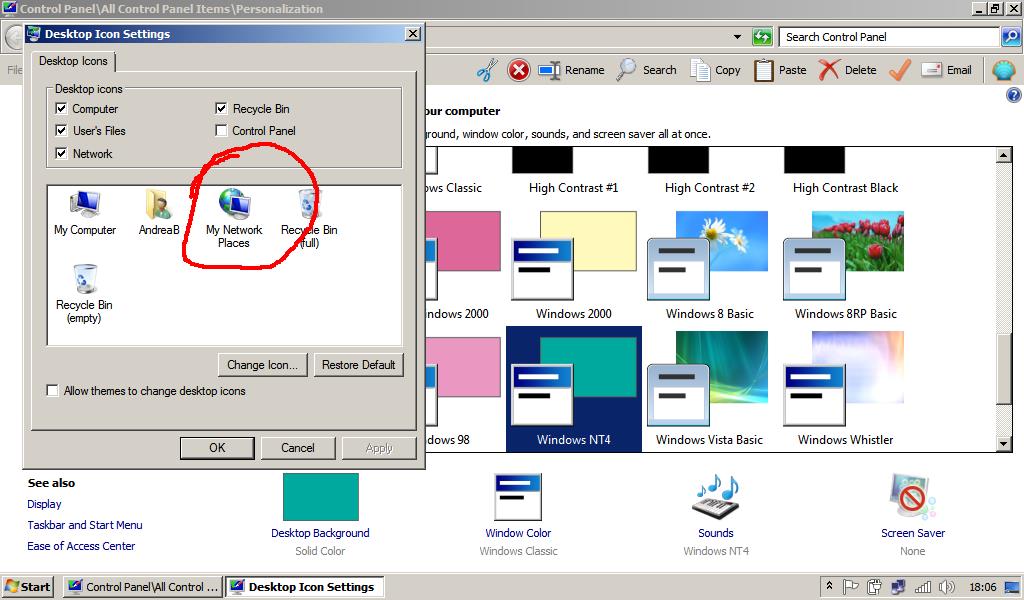Uncheck the Recycle Bin checkbox
The height and width of the screenshot is (600, 1024).
click(x=221, y=108)
